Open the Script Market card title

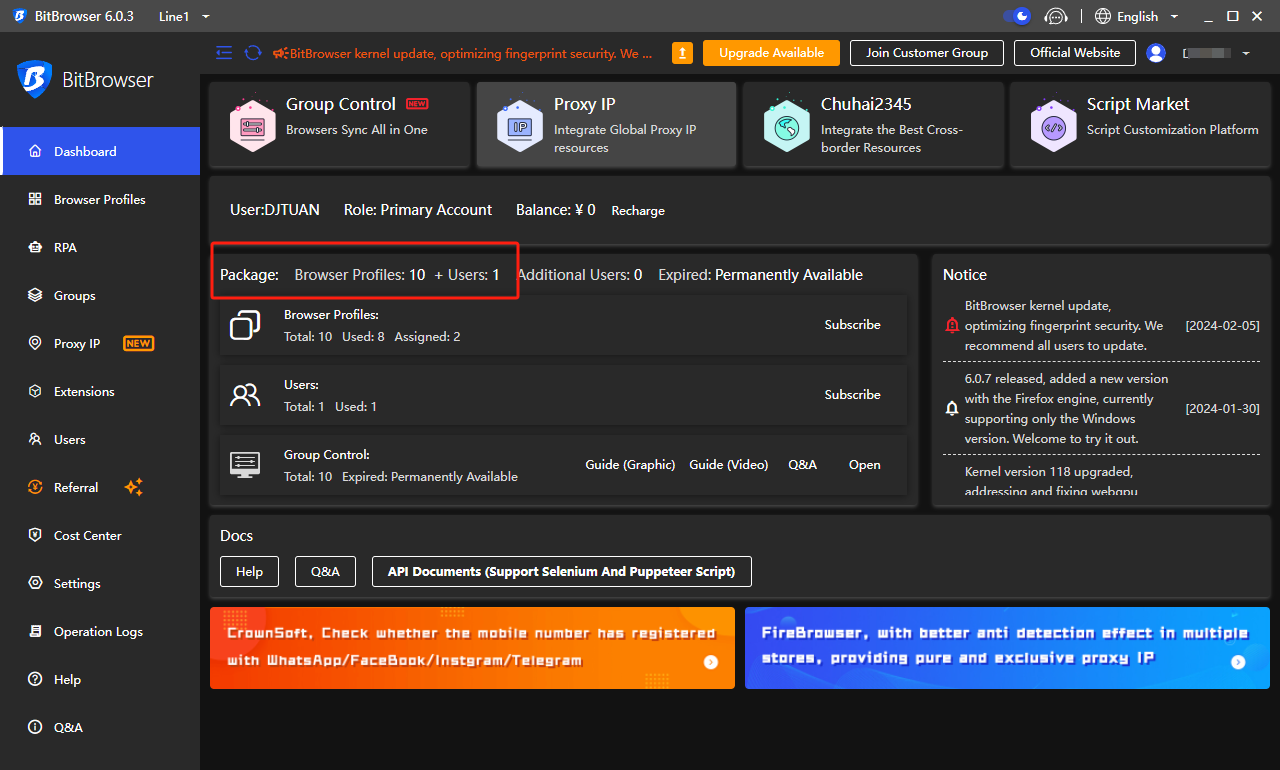coord(1138,104)
